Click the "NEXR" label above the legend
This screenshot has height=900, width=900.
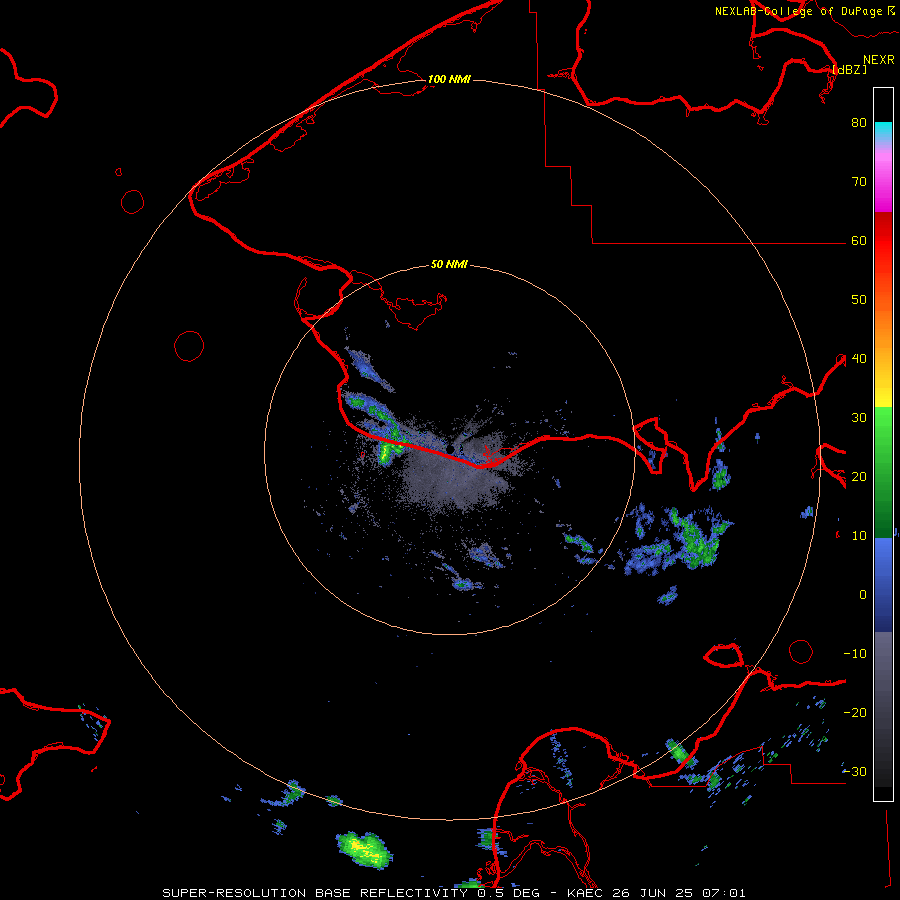point(878,60)
